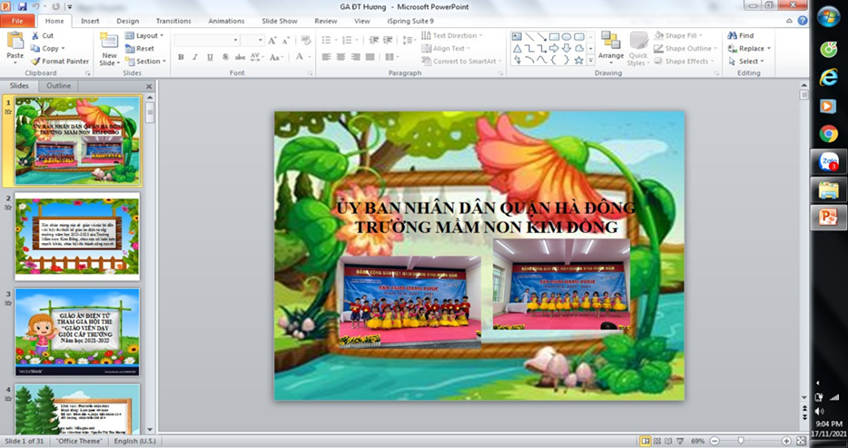This screenshot has width=848, height=448.
Task: Open the Outline pane tab
Action: (59, 86)
